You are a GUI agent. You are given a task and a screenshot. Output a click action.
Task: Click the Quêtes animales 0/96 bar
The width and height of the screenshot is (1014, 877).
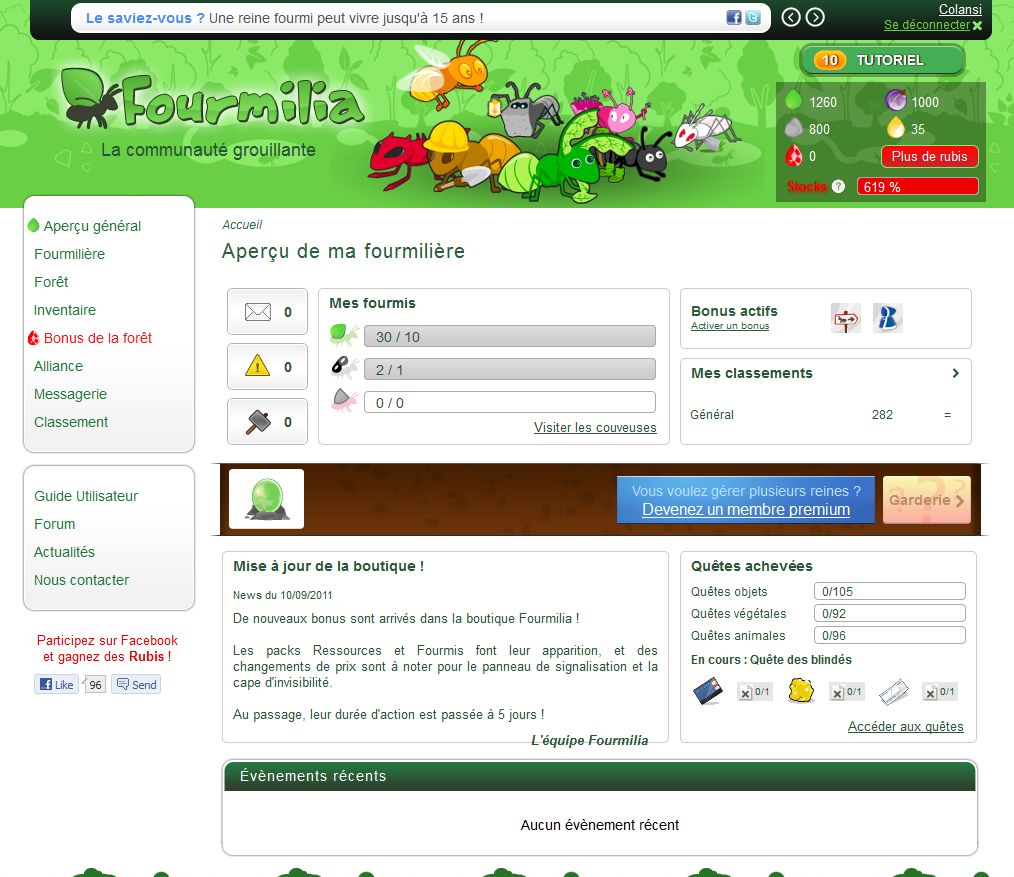(889, 635)
